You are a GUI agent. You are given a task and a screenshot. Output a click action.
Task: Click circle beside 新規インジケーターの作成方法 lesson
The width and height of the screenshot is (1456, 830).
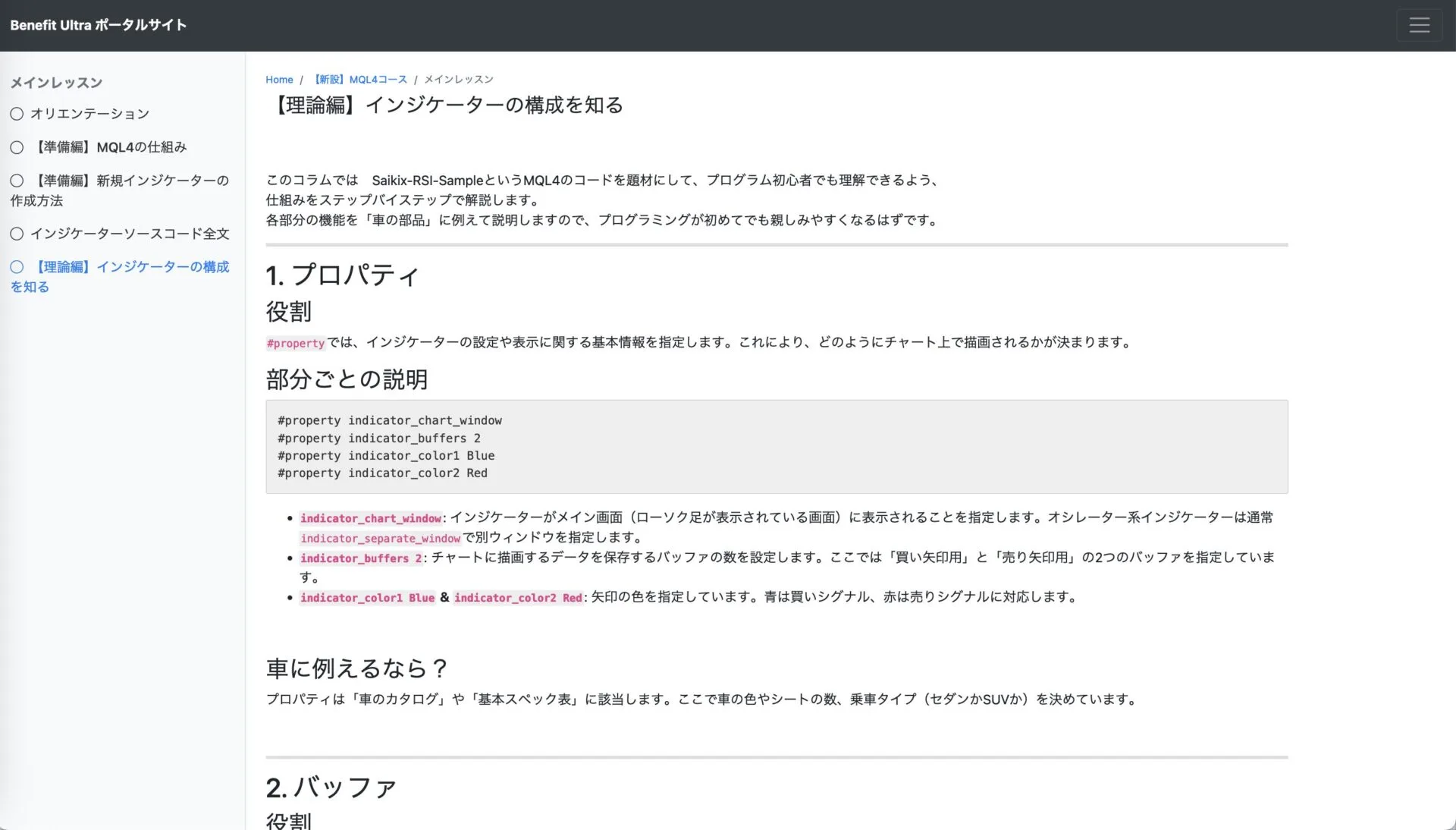coord(17,181)
